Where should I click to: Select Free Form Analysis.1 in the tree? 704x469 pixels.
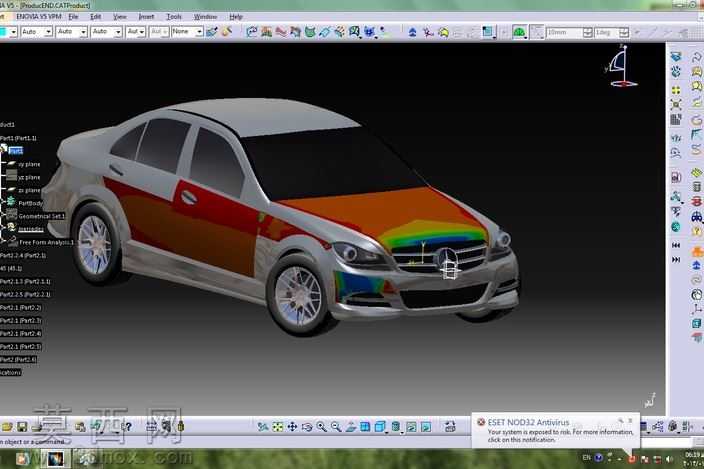46,242
